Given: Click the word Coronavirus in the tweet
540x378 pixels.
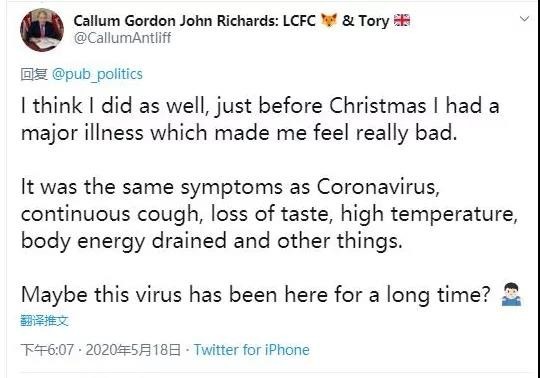Looking at the screenshot, I should click(x=378, y=187).
